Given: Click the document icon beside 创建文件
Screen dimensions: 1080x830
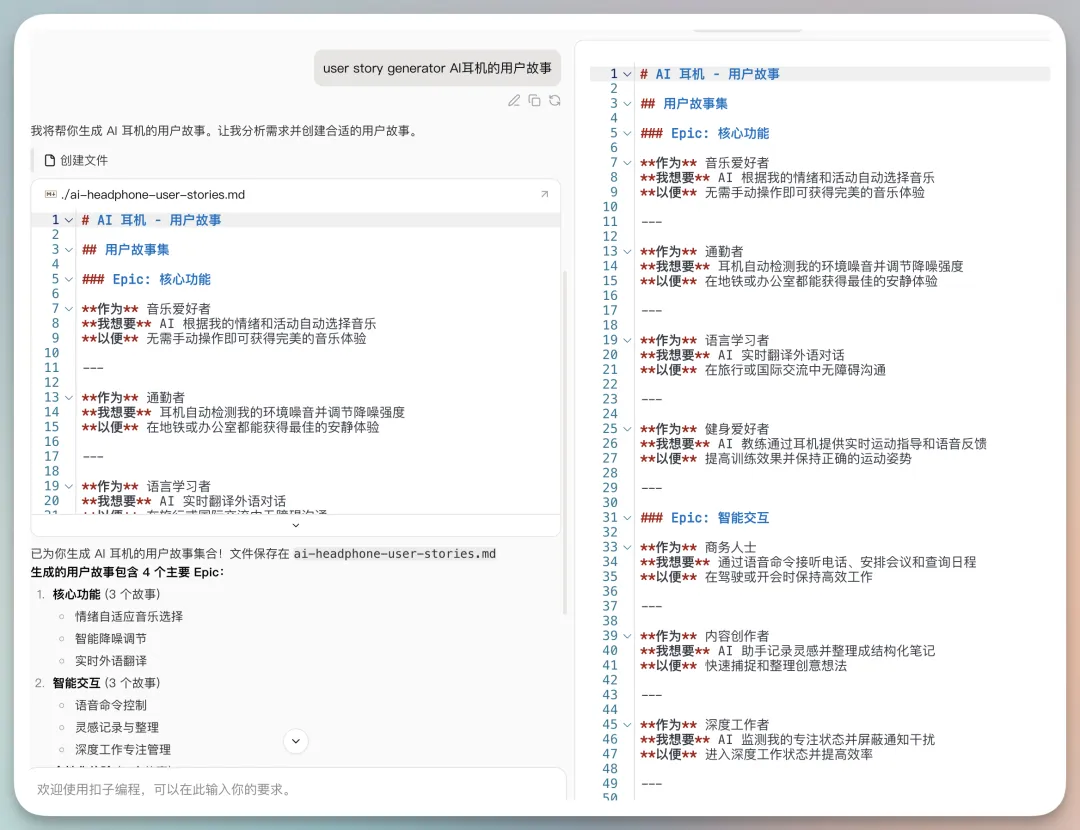Looking at the screenshot, I should pyautogui.click(x=48, y=160).
